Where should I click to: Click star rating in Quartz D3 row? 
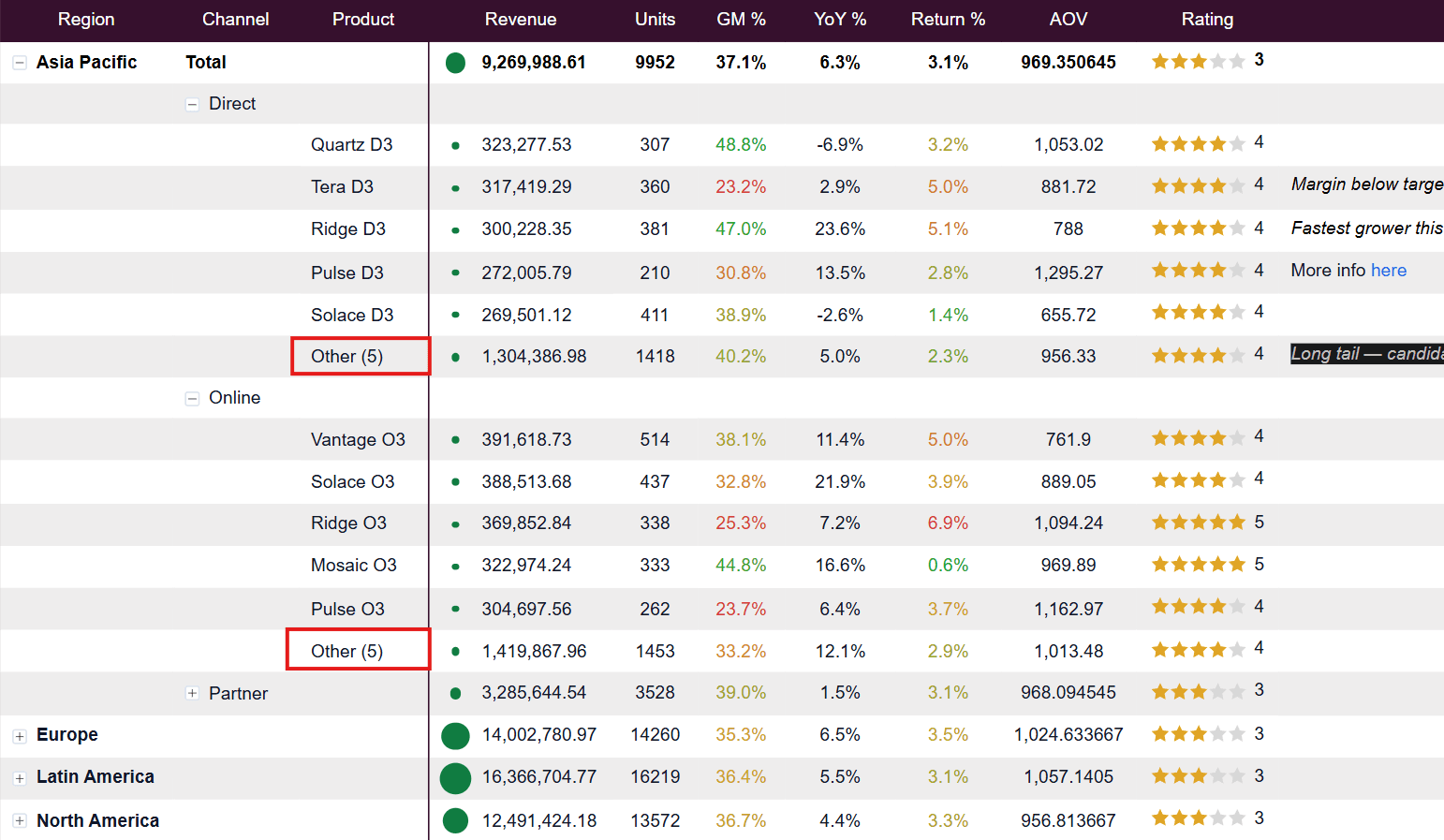coord(1198,144)
